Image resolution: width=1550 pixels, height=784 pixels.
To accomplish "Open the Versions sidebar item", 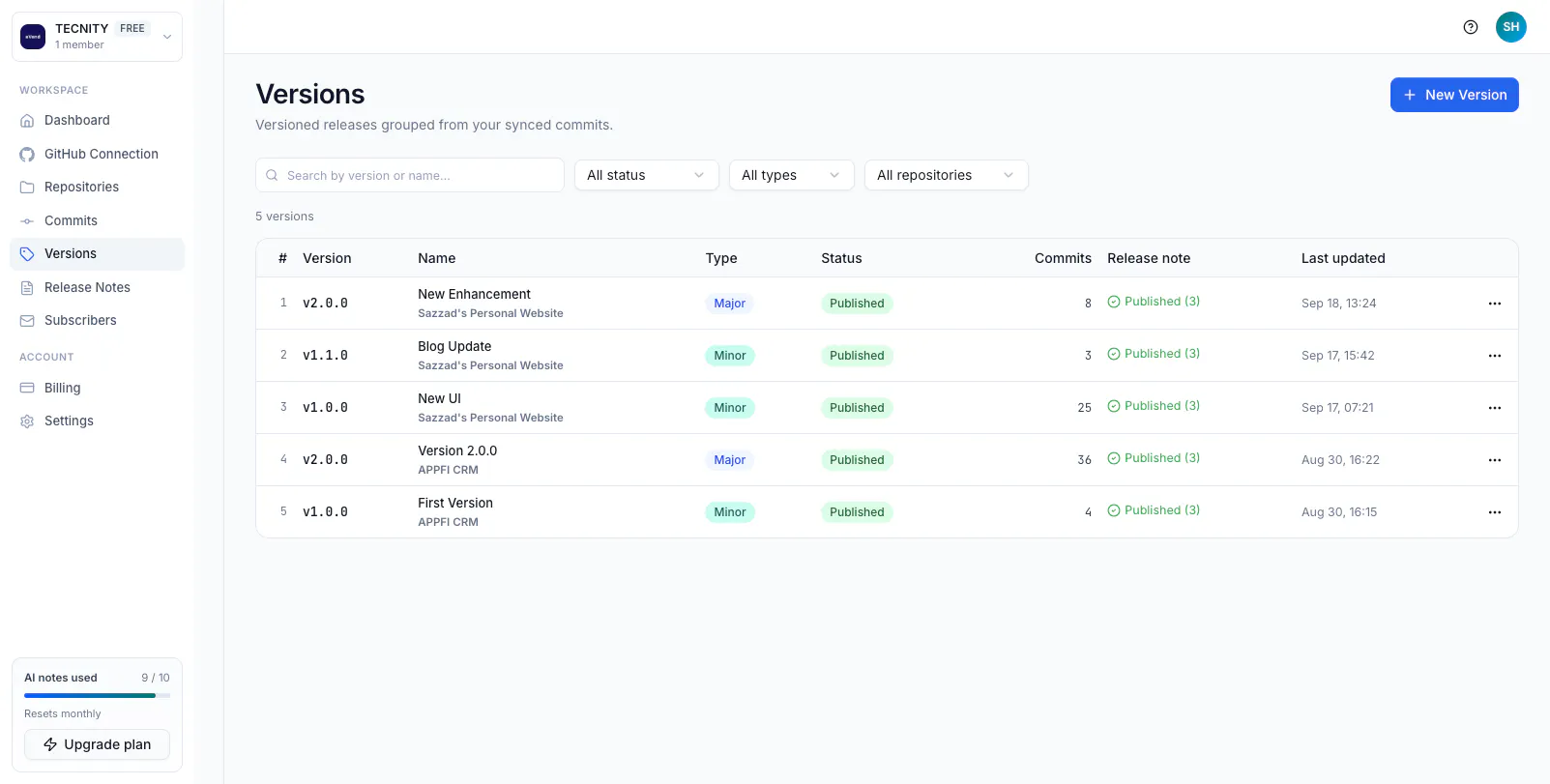I will click(x=97, y=254).
